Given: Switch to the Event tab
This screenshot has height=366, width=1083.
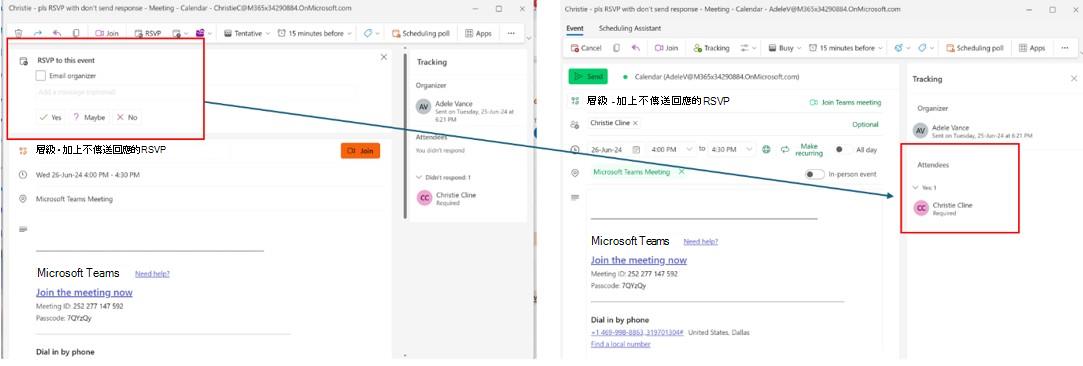Looking at the screenshot, I should [x=575, y=28].
